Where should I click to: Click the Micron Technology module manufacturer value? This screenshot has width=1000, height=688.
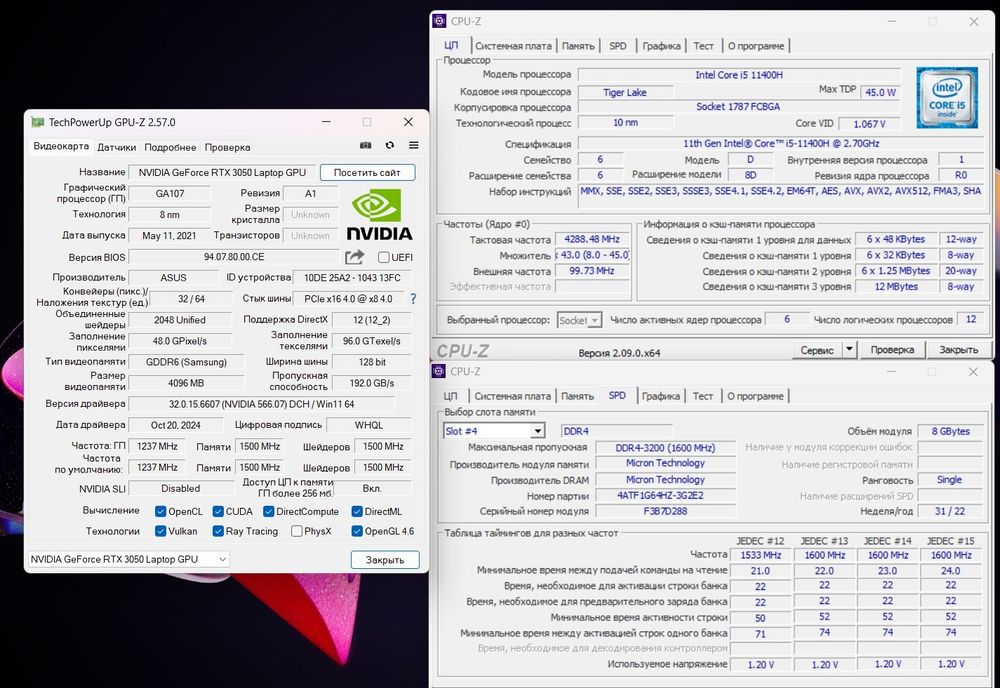coord(665,463)
